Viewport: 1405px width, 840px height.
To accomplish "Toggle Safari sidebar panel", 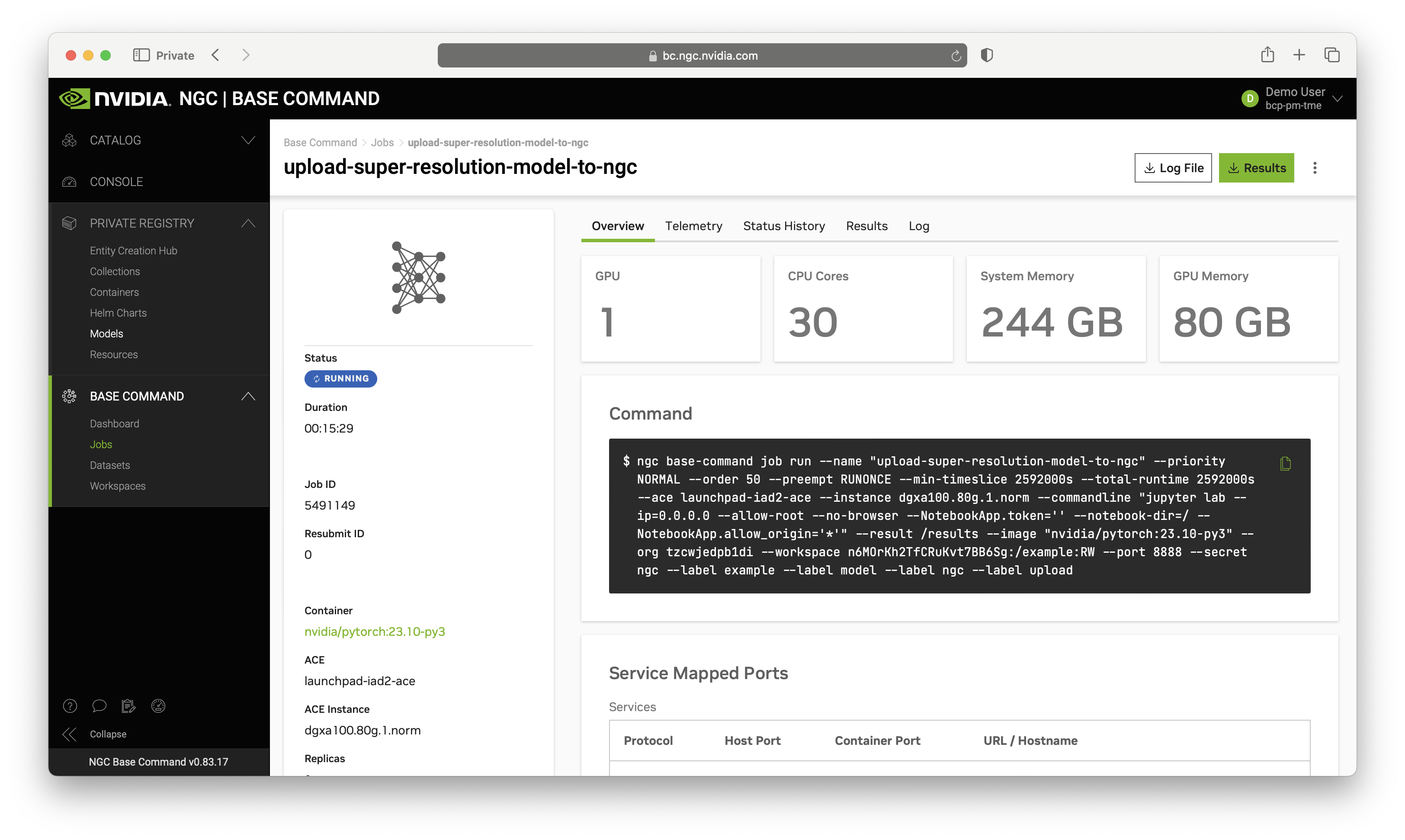I will (141, 55).
